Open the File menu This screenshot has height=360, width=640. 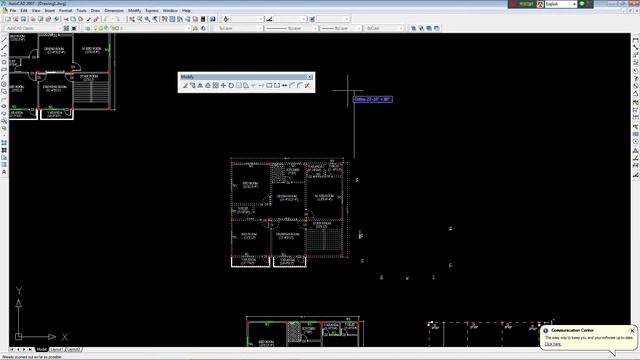13,11
